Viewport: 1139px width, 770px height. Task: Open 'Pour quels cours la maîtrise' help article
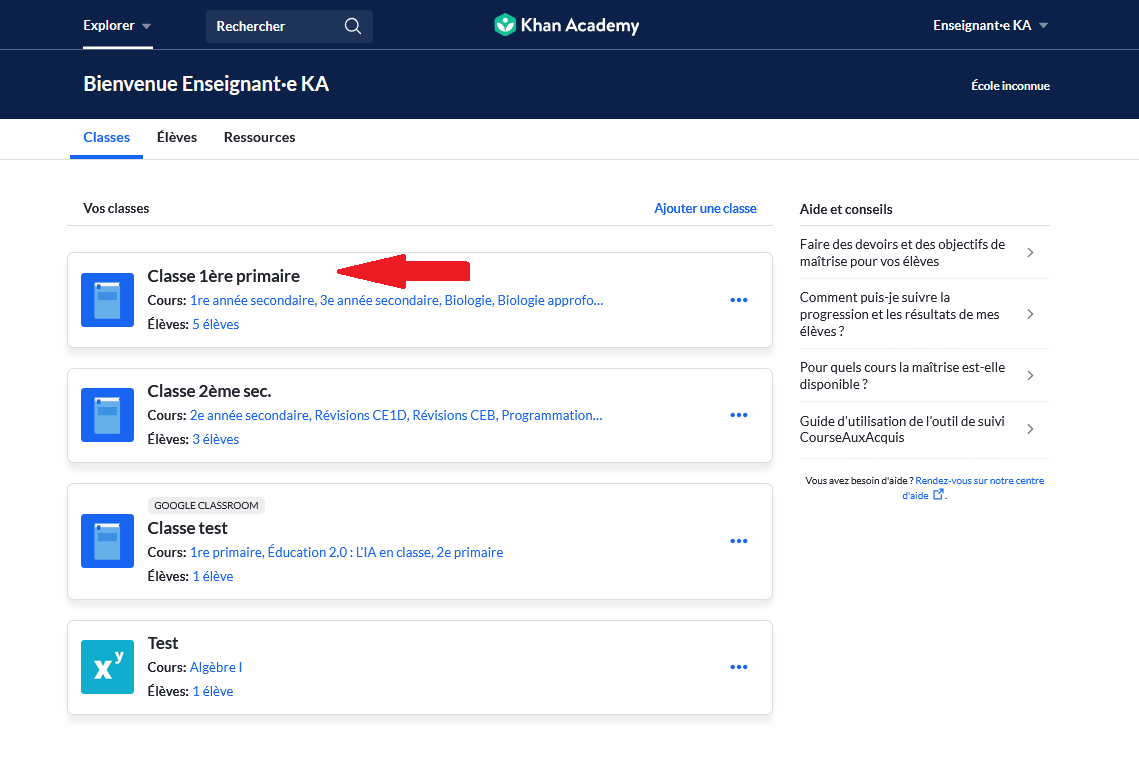click(925, 376)
